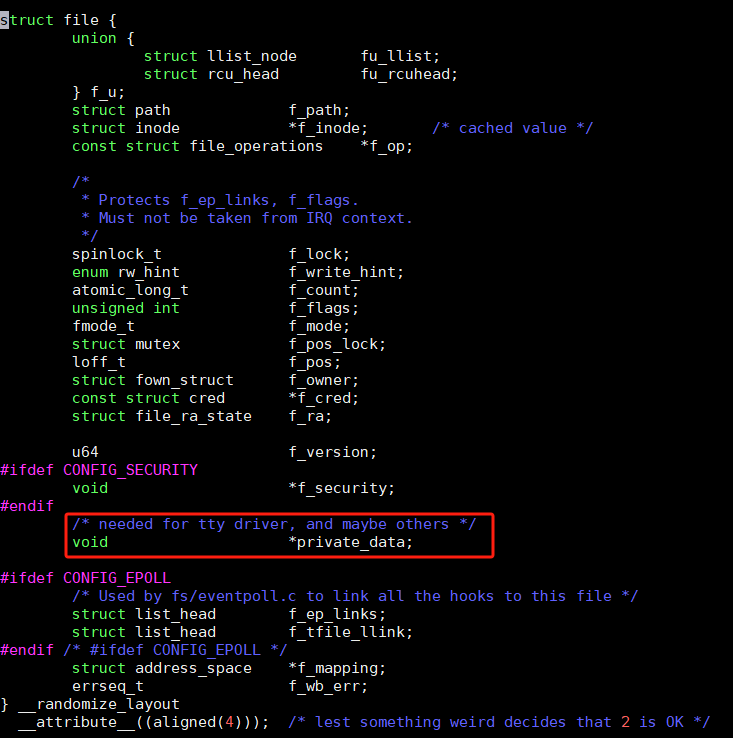Click on '#ifdef CONFIG_EPOLL' directive

tap(85, 578)
